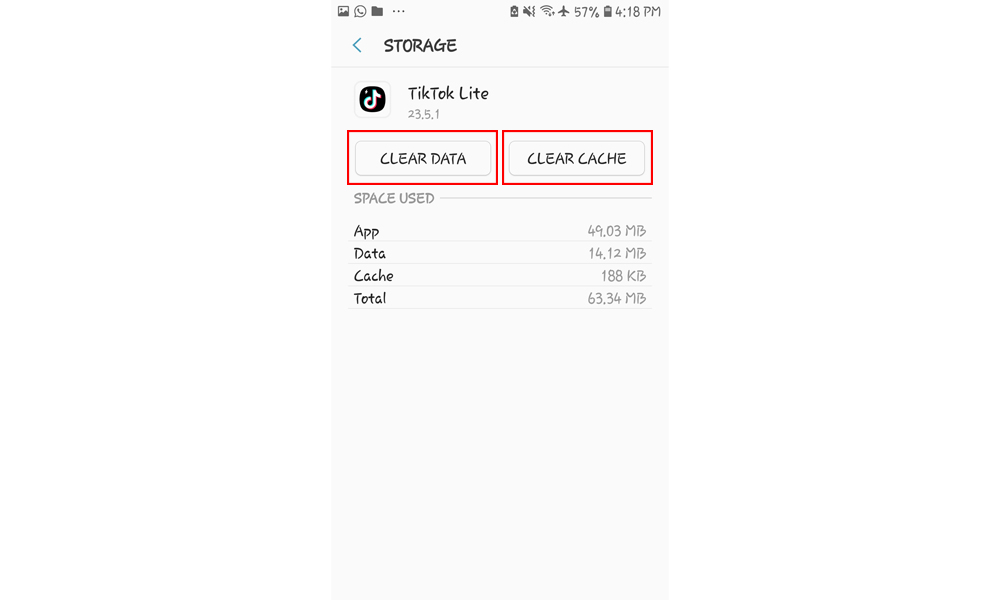Tap the airplane mode status icon

(564, 11)
